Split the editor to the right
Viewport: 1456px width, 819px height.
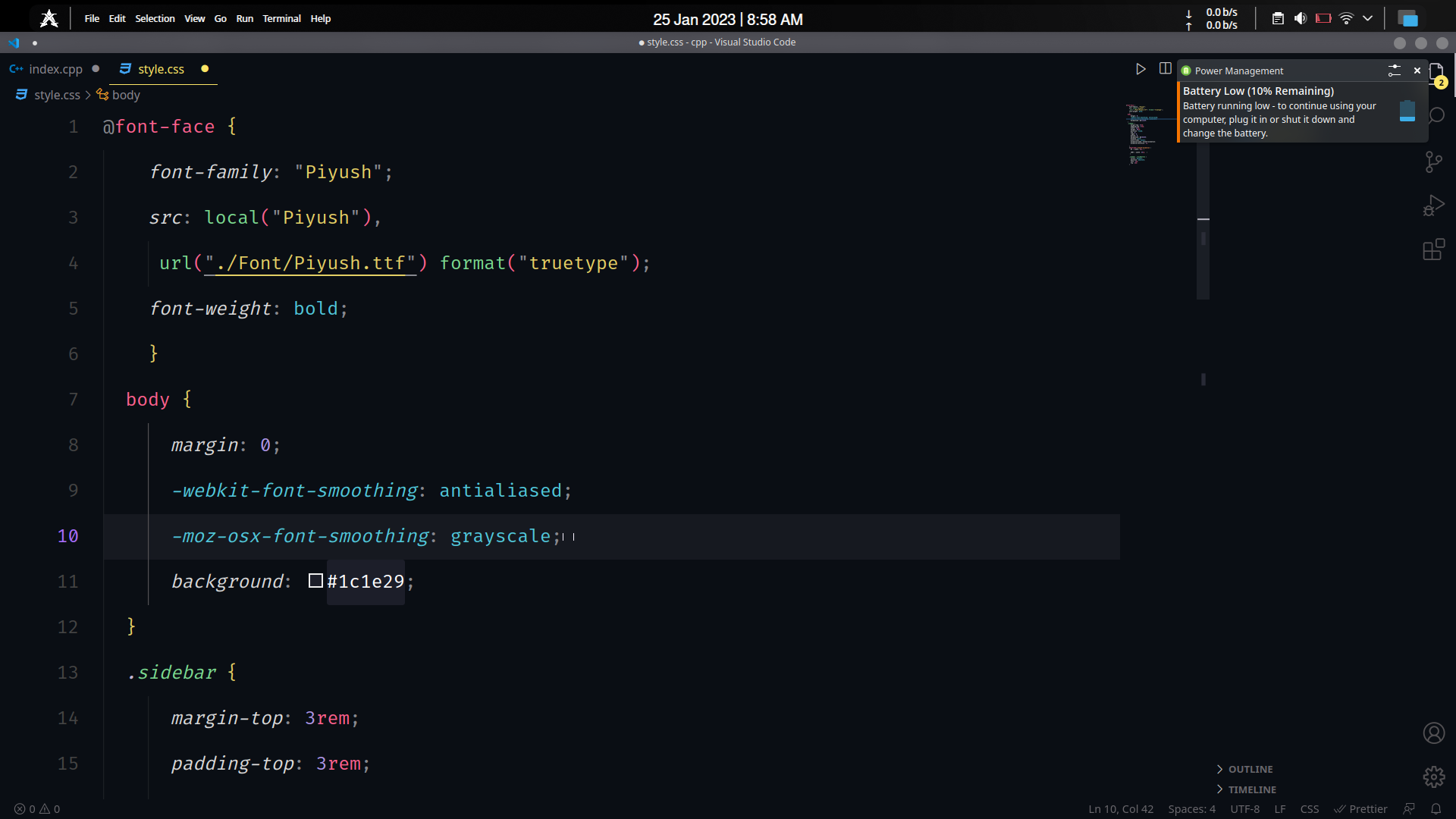pos(1166,69)
